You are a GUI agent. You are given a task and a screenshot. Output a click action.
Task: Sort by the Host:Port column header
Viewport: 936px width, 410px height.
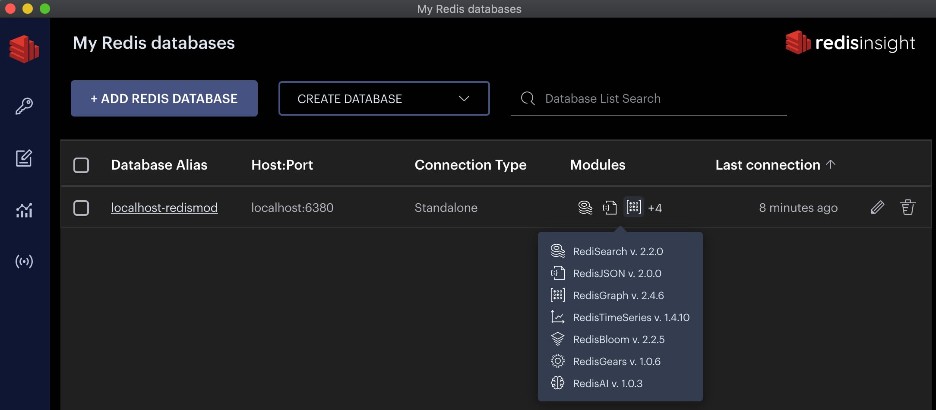[282, 165]
